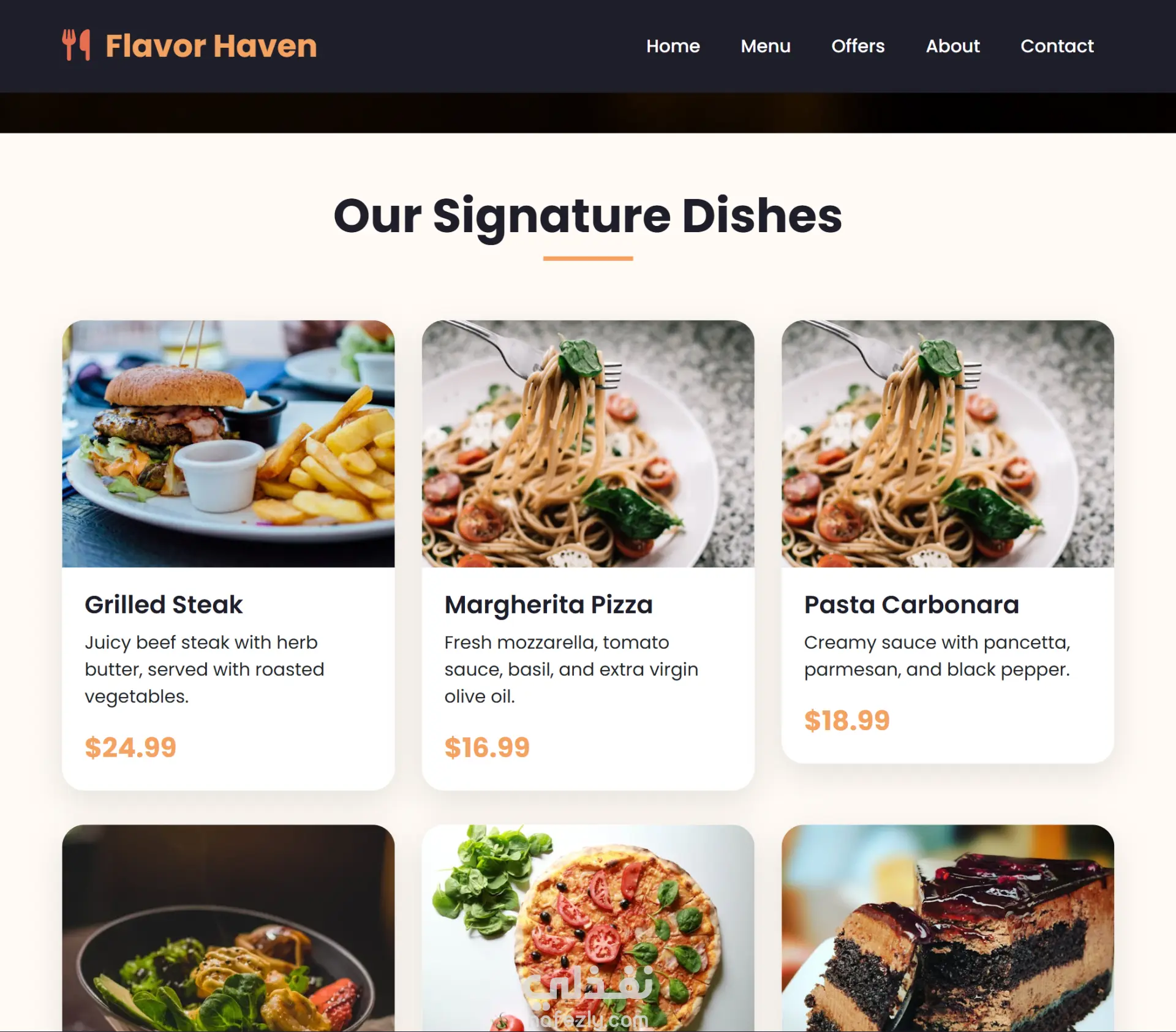Click the $18.99 price label
The width and height of the screenshot is (1176, 1032).
(846, 720)
